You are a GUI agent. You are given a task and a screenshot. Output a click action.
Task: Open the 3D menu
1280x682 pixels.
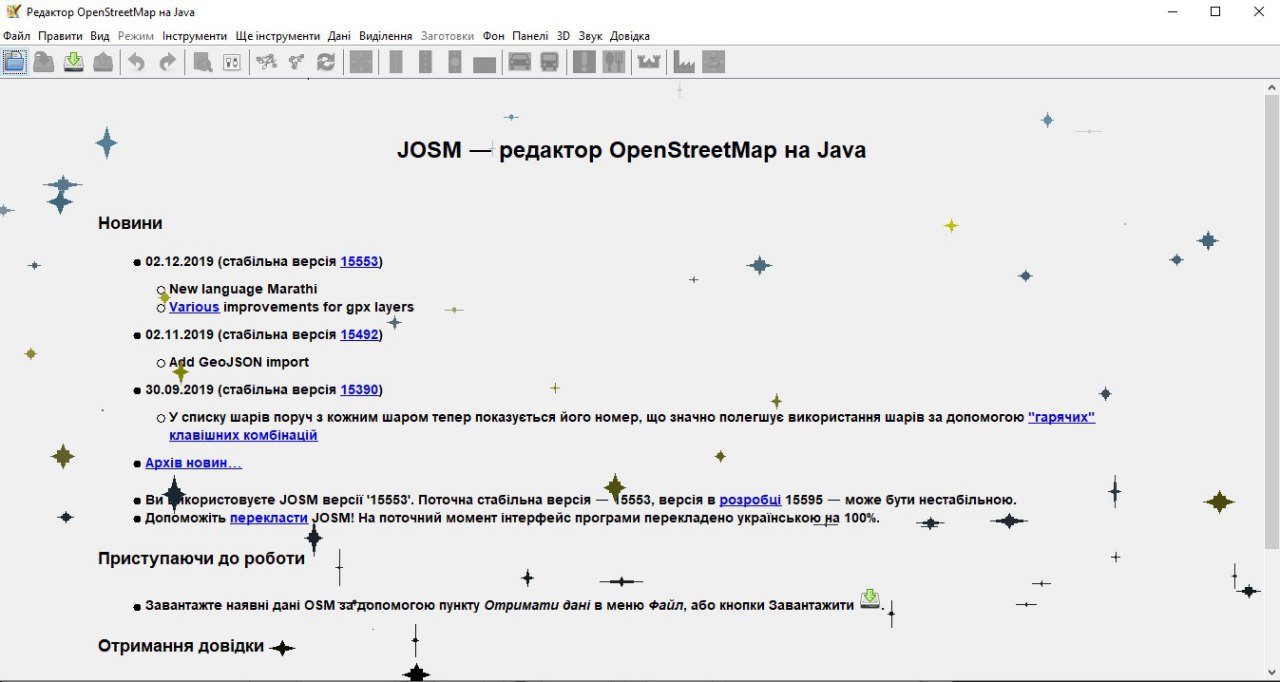563,36
